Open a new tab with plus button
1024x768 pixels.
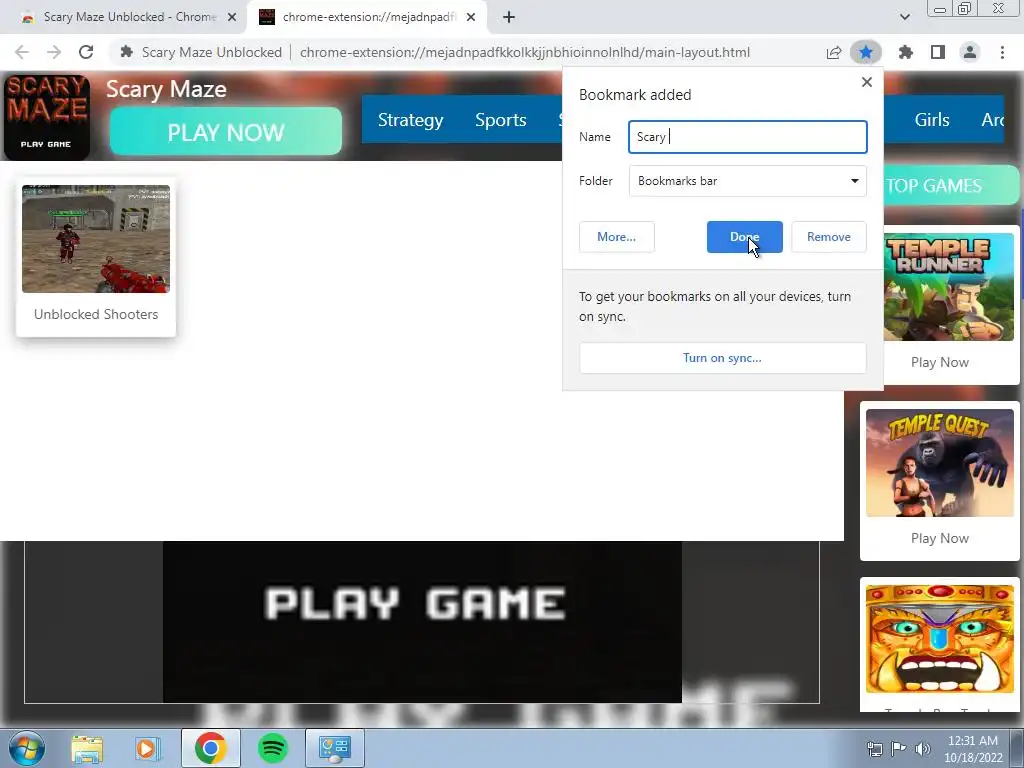[509, 17]
